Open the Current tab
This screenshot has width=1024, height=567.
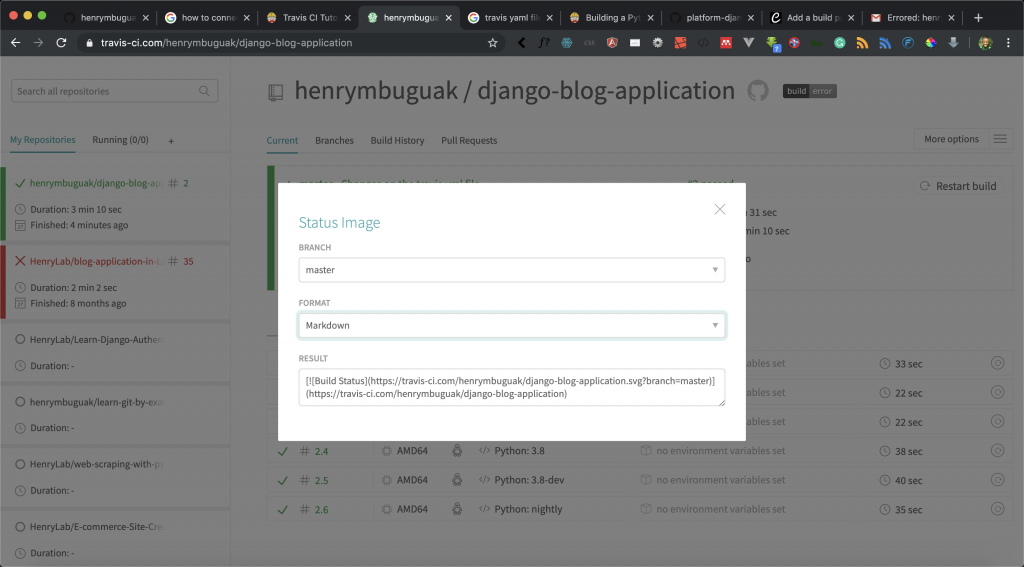pos(282,140)
